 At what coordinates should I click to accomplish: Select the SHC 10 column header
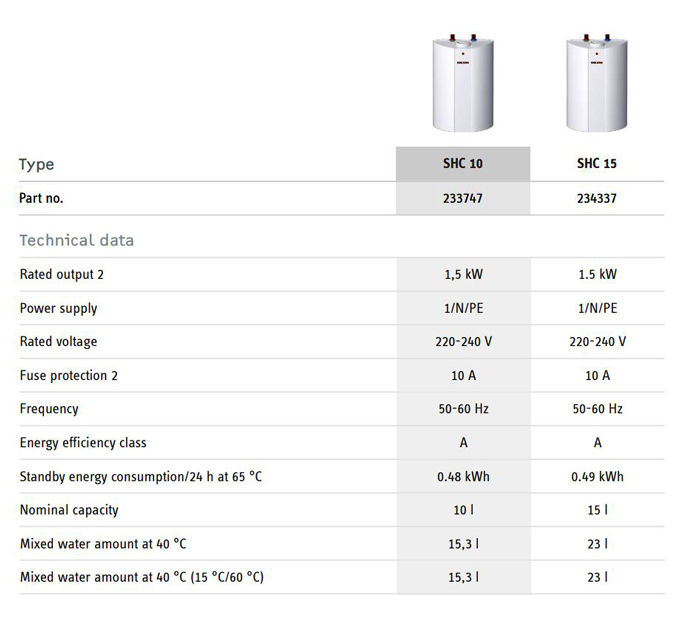point(463,164)
